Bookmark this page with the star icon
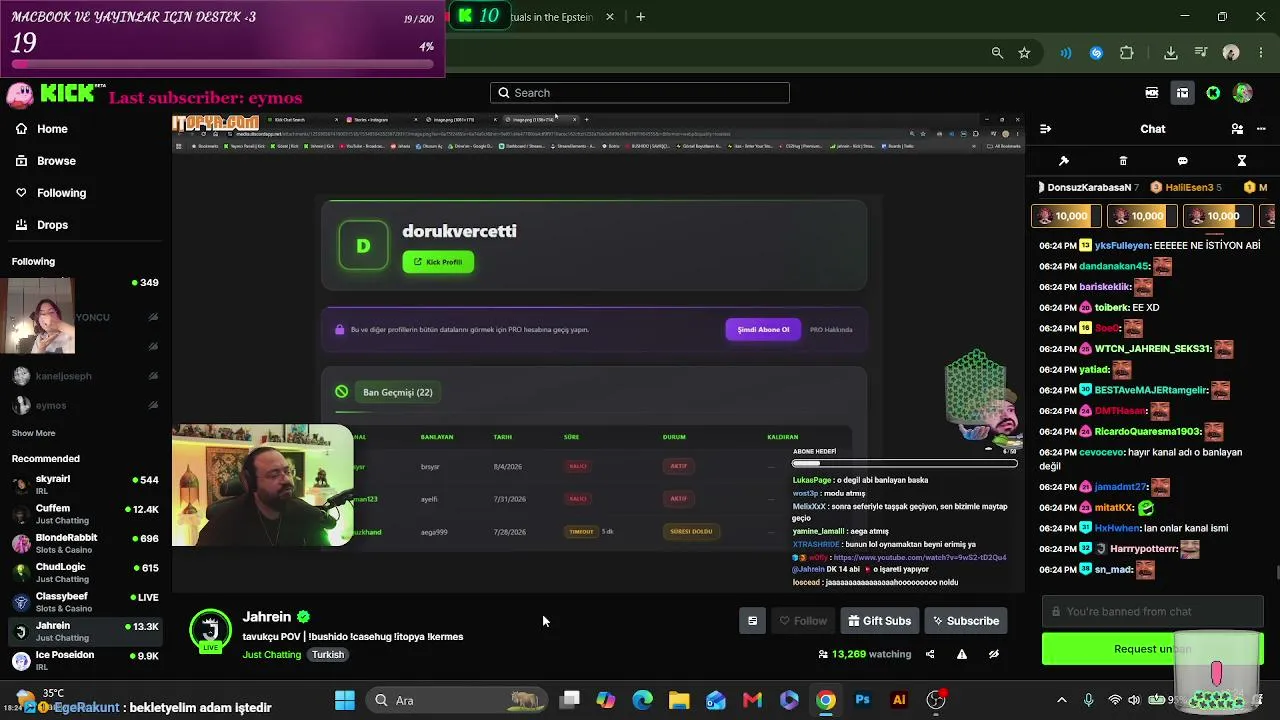The width and height of the screenshot is (1280, 720). (1024, 53)
